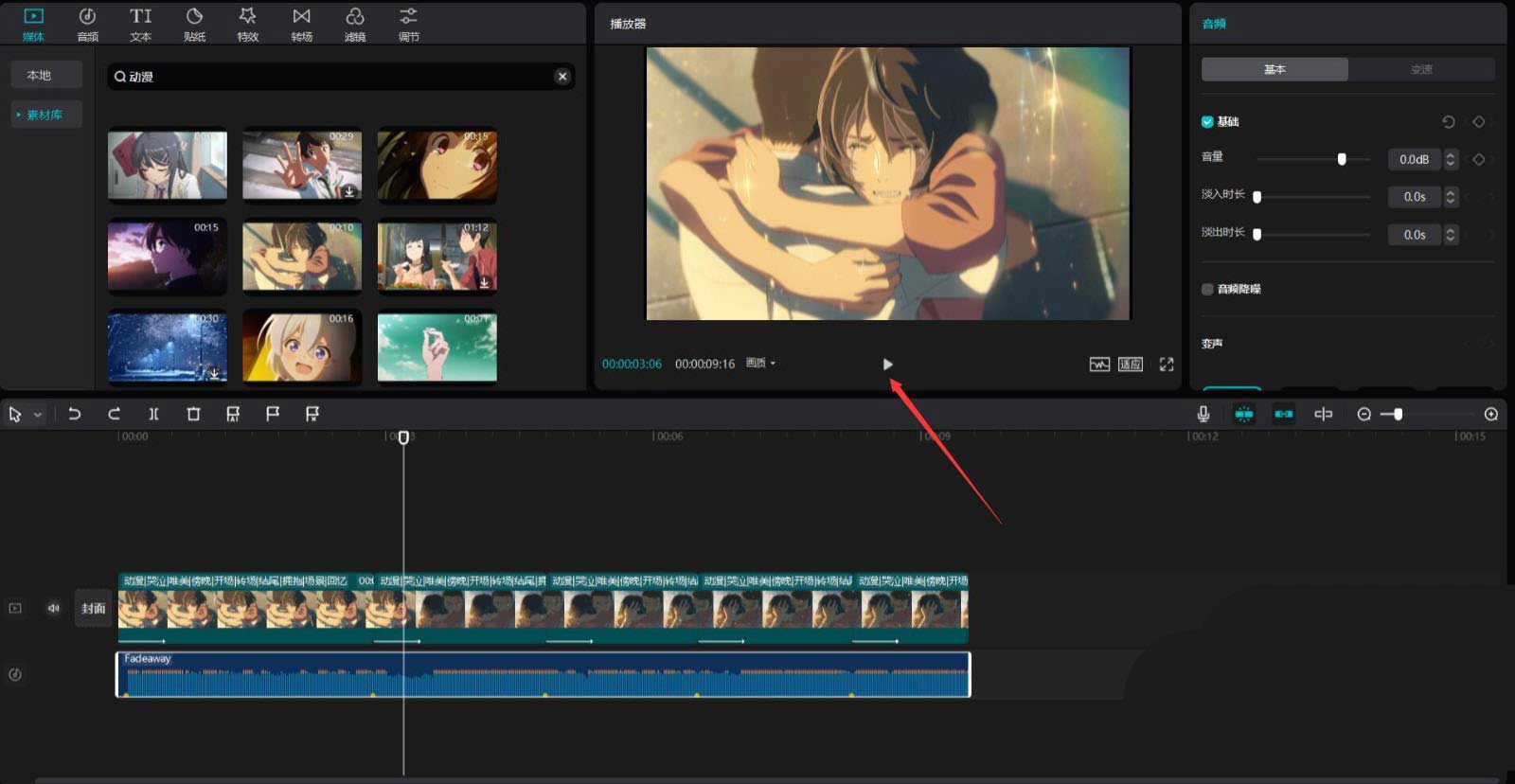
Task: Click the AI auto beat marker flag icon
Action: (233, 414)
